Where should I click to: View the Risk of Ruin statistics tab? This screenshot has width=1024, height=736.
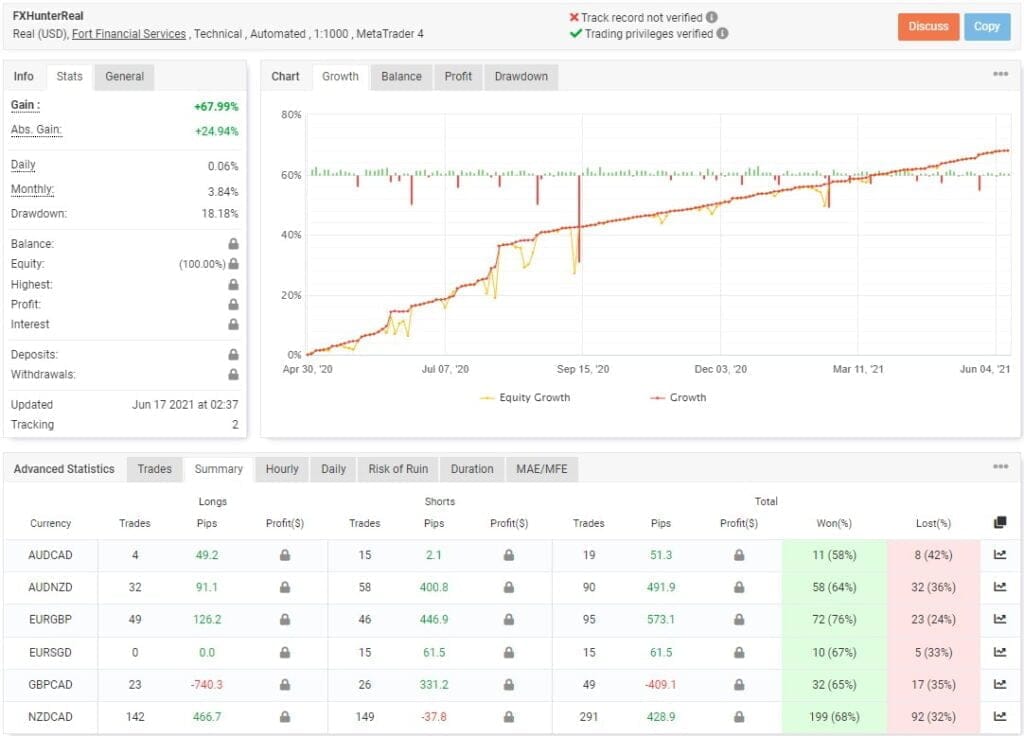397,469
